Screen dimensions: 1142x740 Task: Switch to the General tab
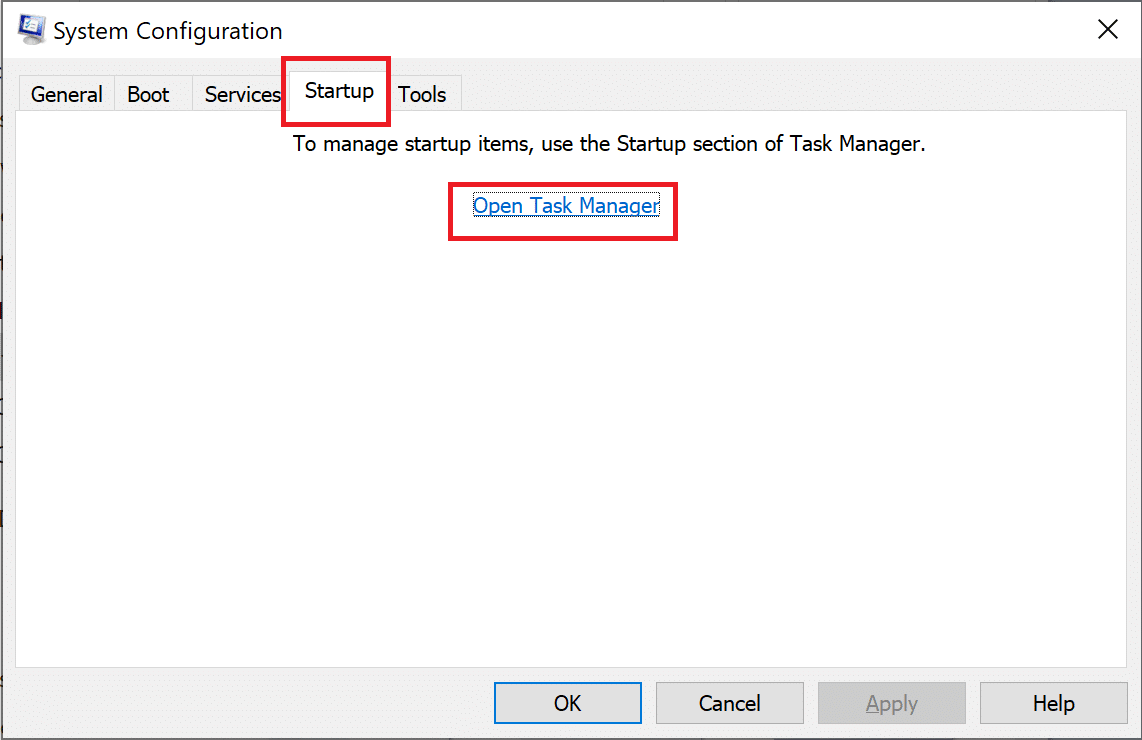click(x=66, y=94)
